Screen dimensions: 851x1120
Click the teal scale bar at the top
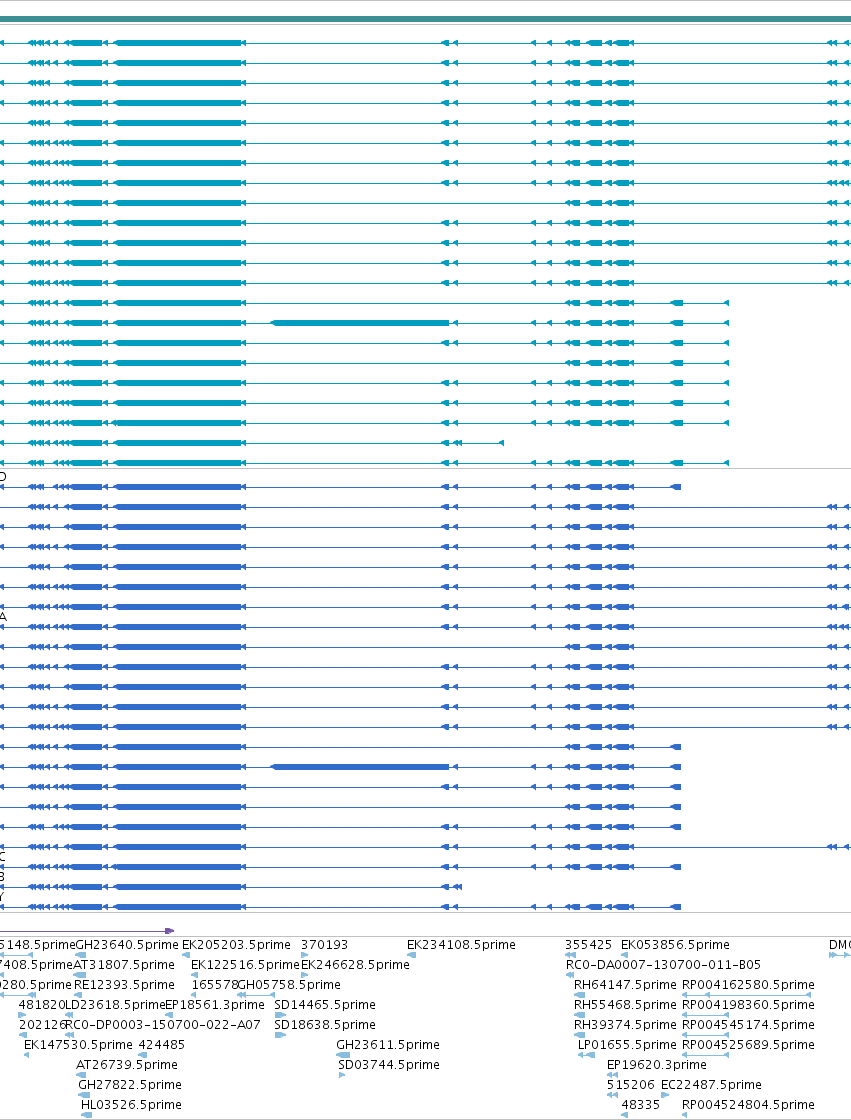(425, 19)
